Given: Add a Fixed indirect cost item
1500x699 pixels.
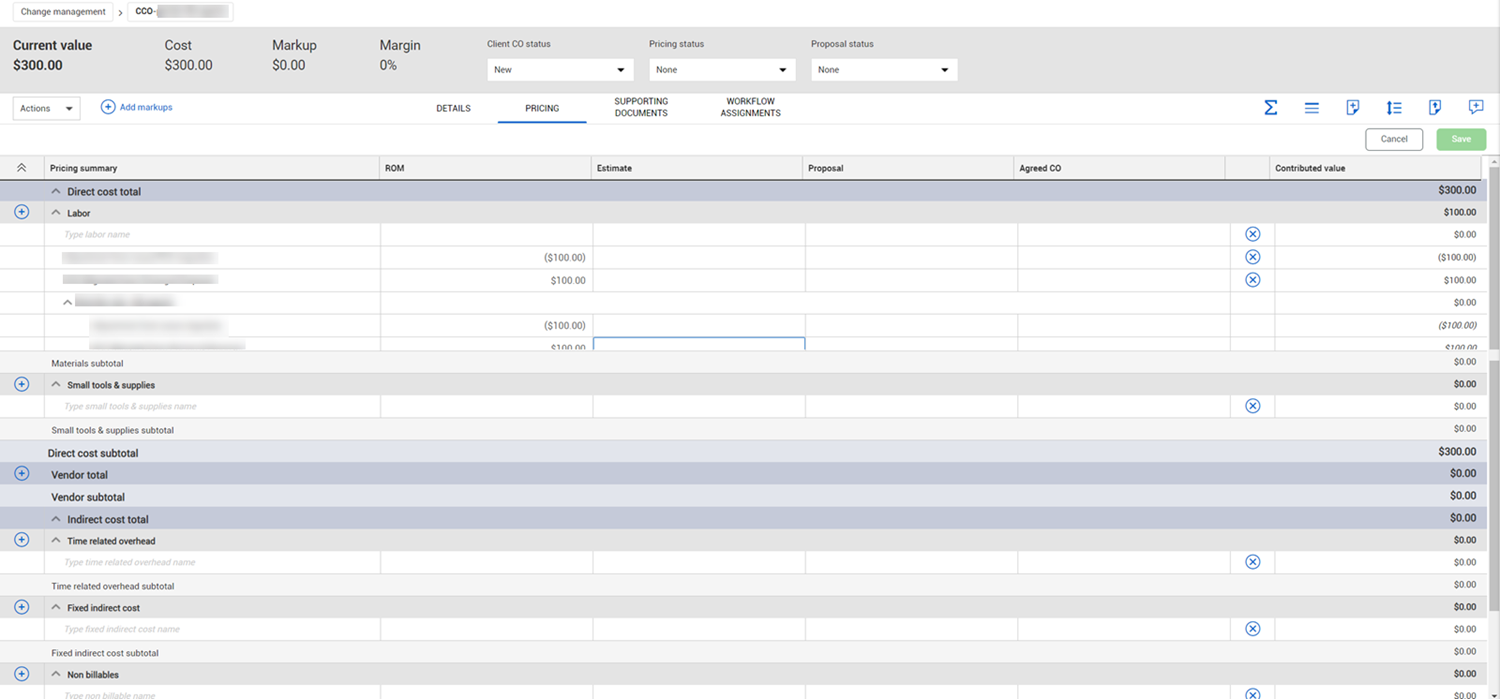Looking at the screenshot, I should point(22,607).
